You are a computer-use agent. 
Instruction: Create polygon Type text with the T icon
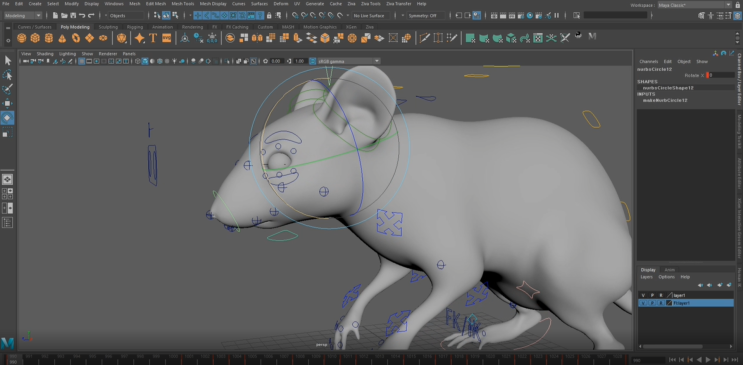click(x=153, y=38)
